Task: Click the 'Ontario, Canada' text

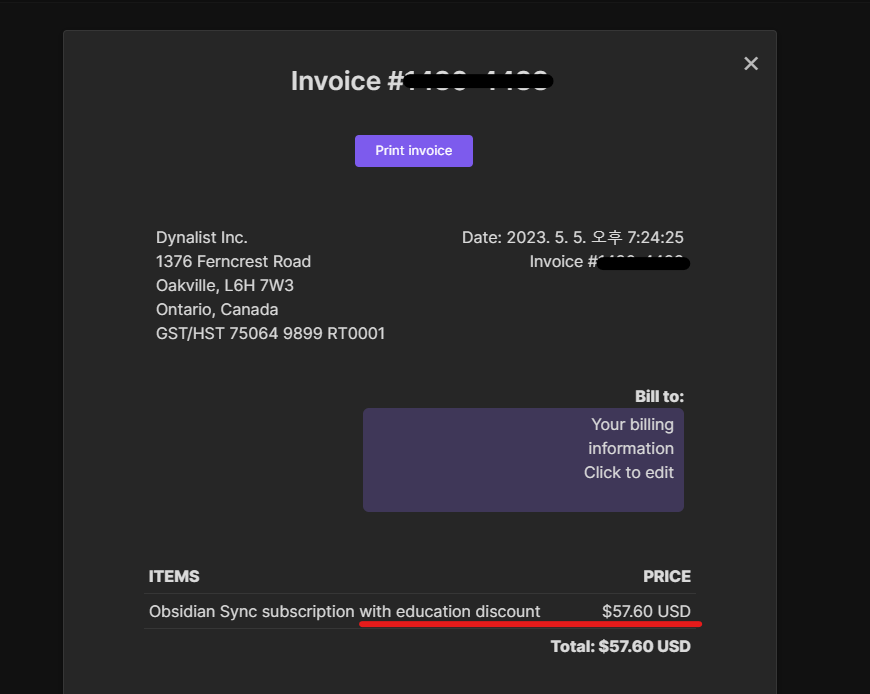Action: pos(217,309)
